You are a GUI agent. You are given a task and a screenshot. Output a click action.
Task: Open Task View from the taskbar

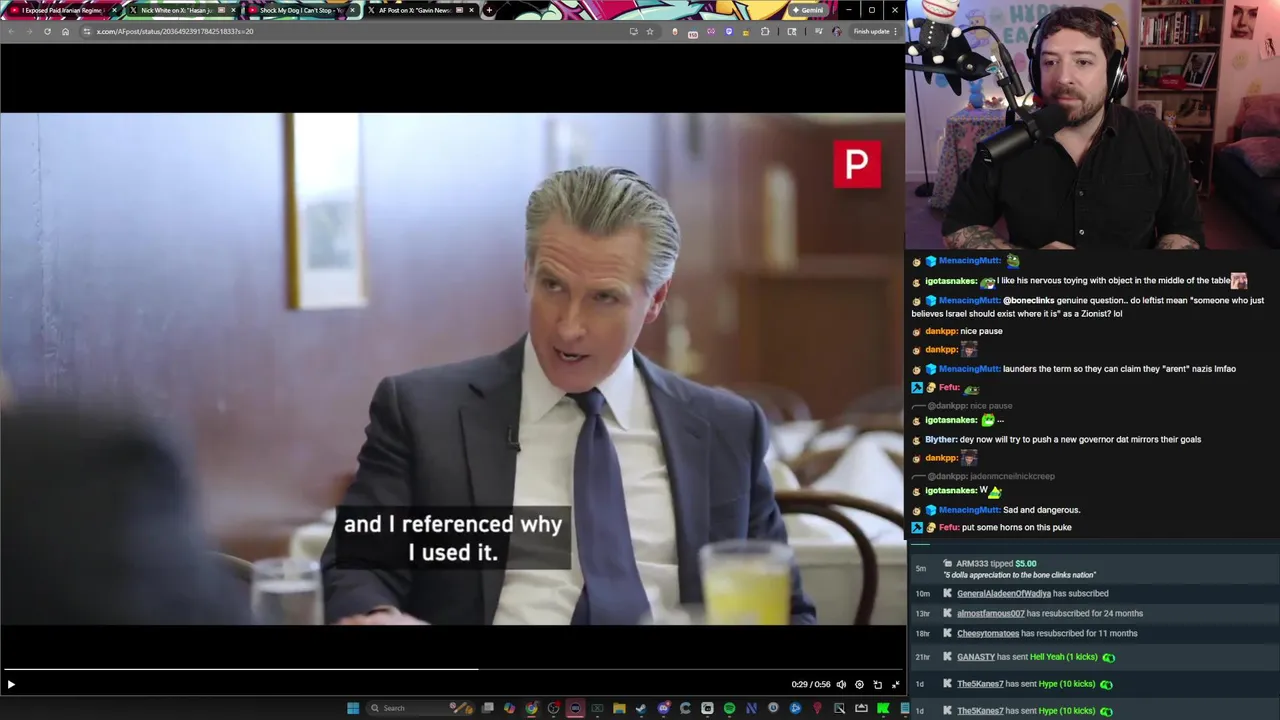point(487,708)
